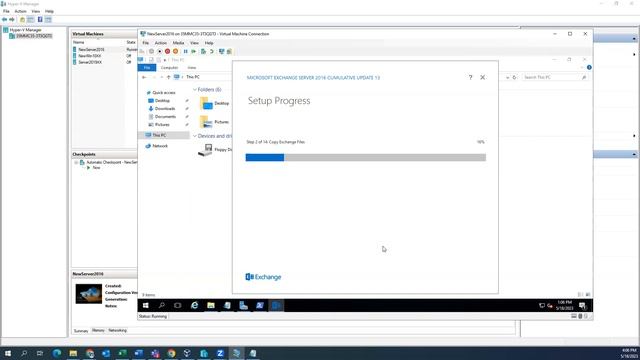Open the View menu in VM Connection
Screen dimensions: 640x360
pos(194,43)
